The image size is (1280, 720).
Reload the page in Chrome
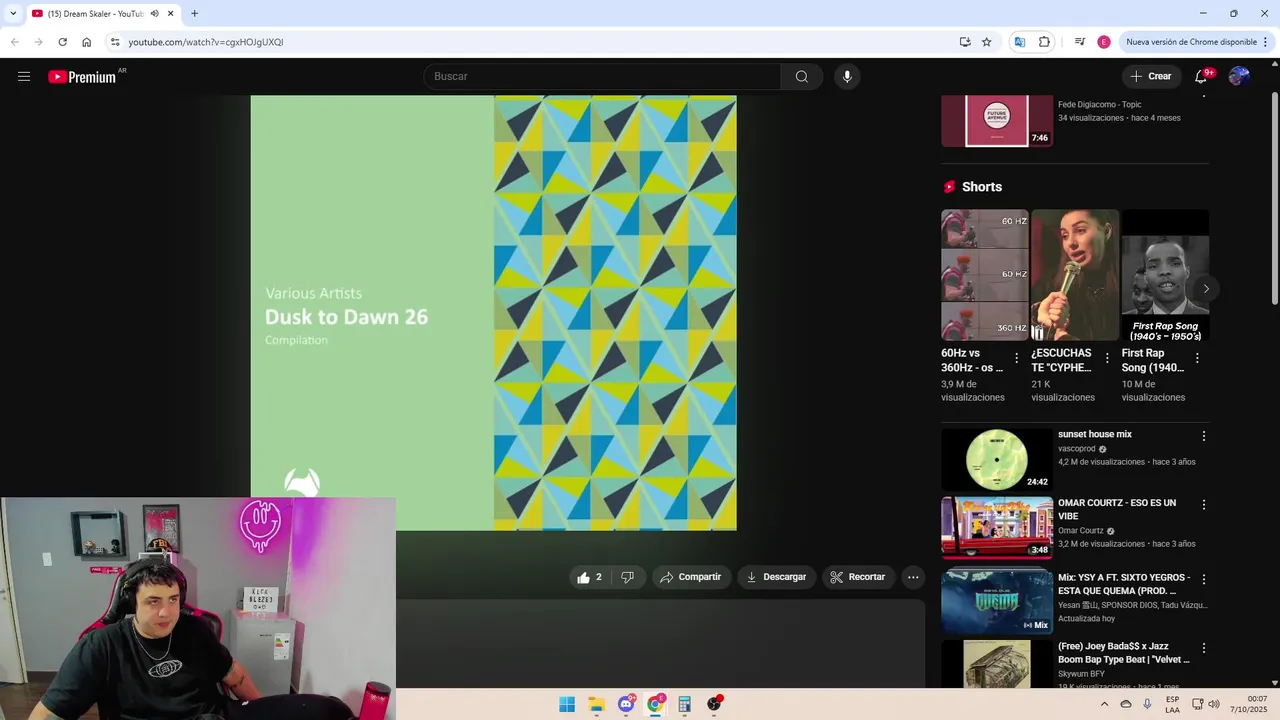62,42
